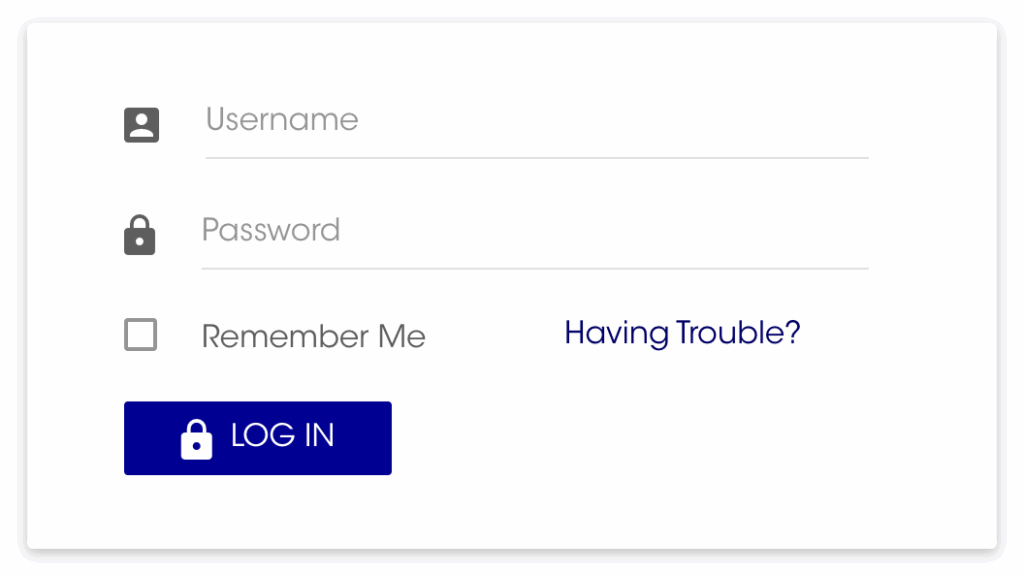Focus the Password input field

(534, 231)
